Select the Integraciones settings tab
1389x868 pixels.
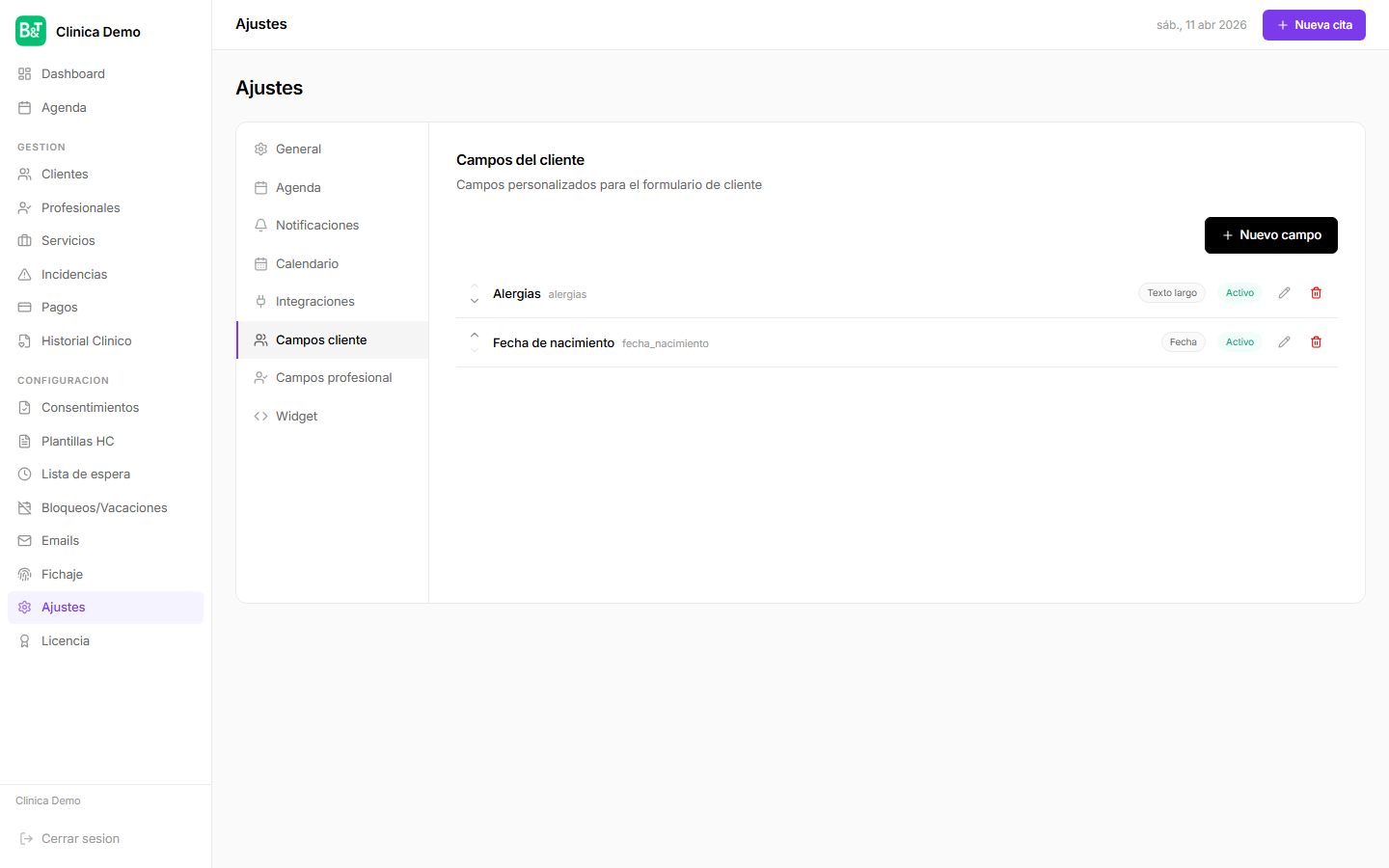point(333,302)
